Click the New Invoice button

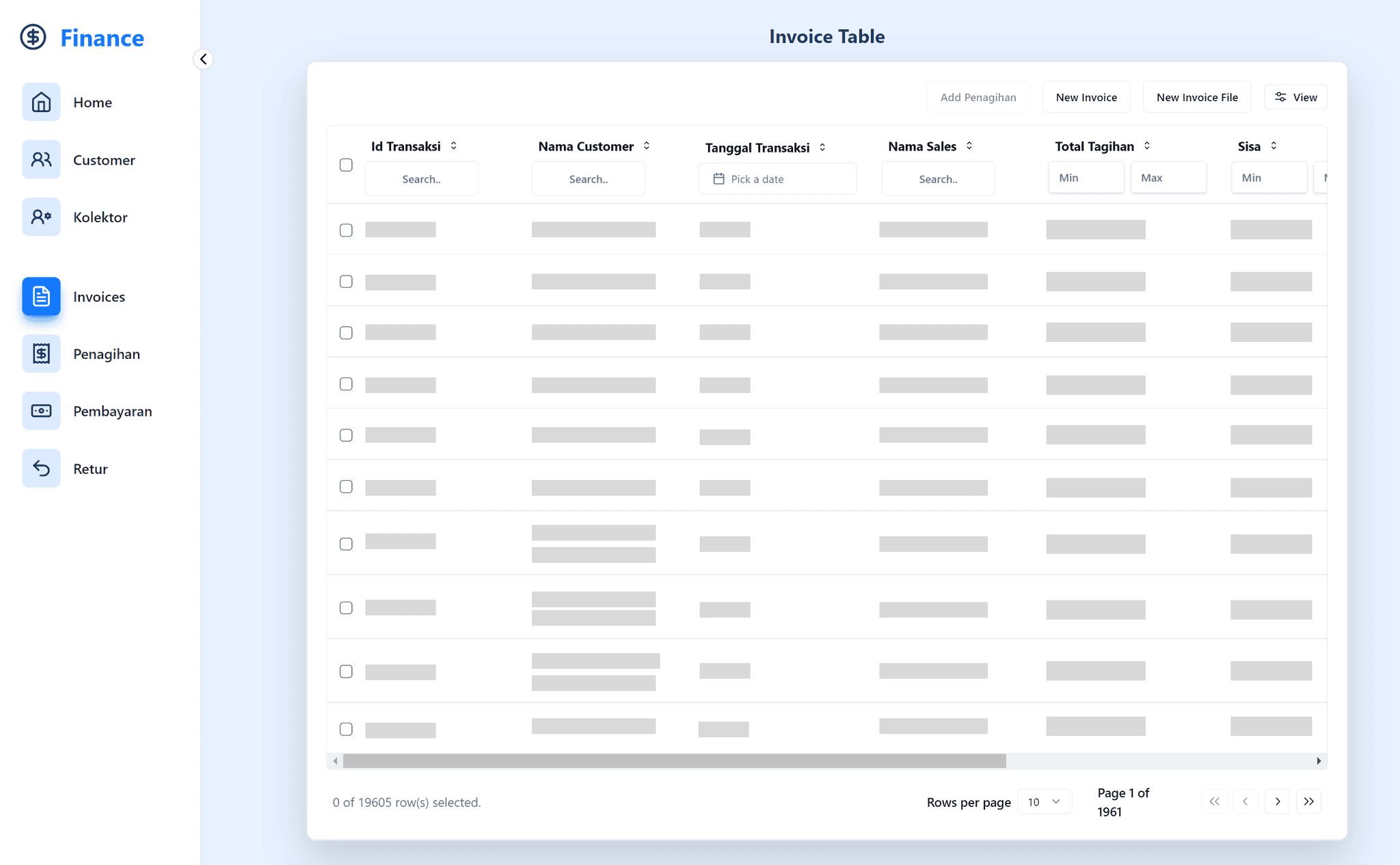(1086, 96)
